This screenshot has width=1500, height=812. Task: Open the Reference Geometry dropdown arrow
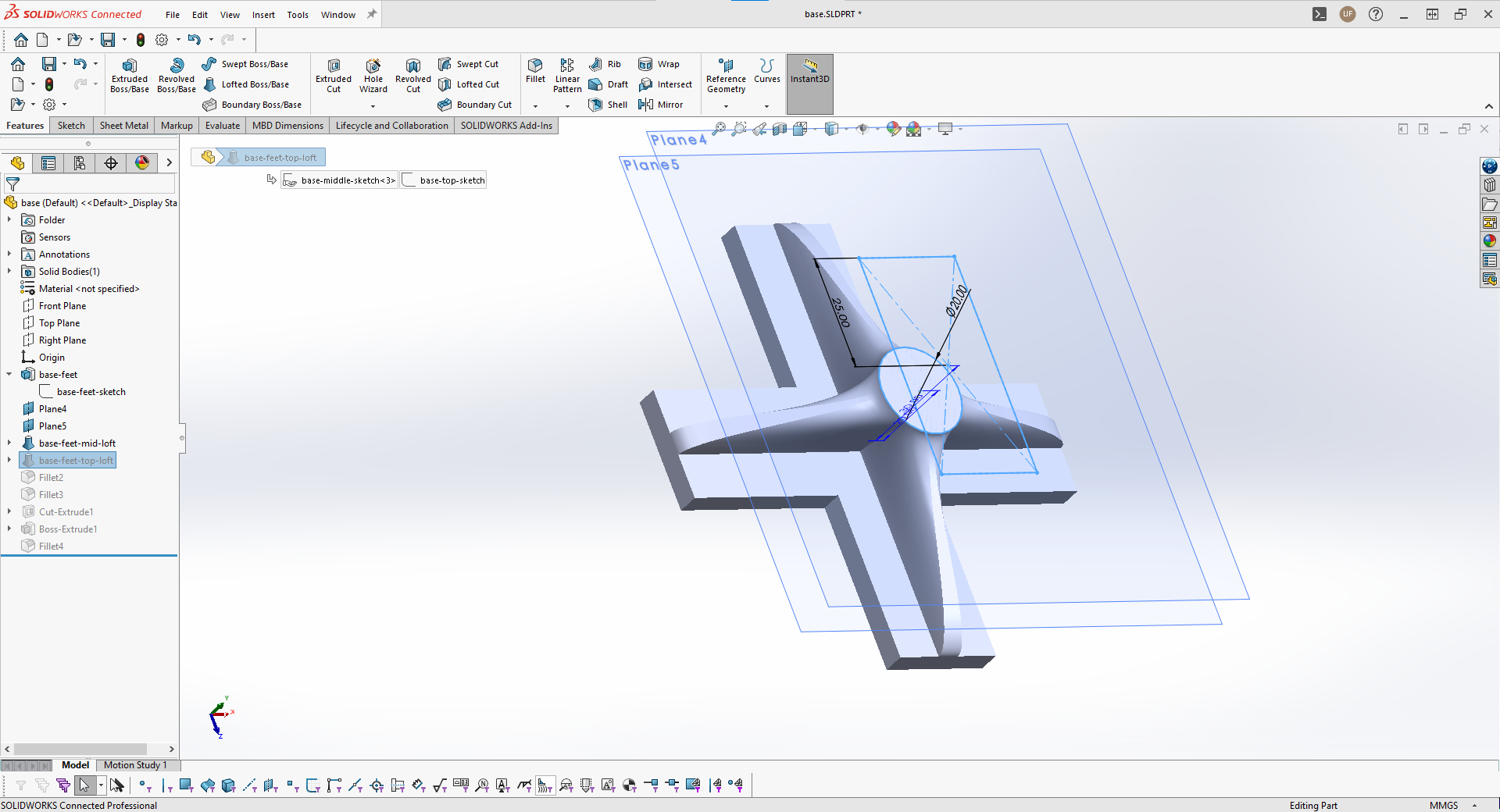726,106
